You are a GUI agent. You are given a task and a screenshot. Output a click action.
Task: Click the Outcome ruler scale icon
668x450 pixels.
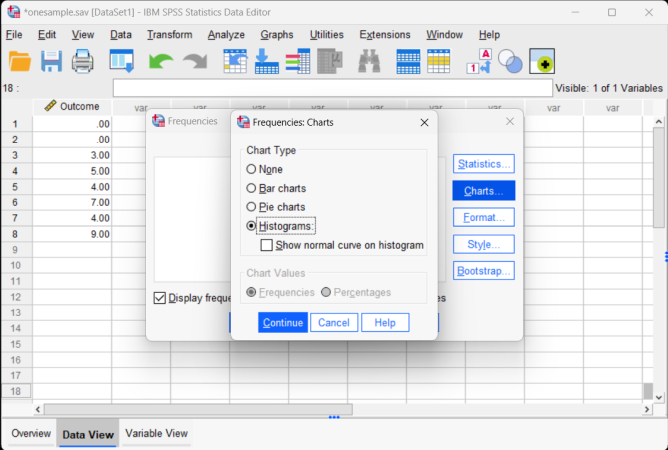pos(50,106)
